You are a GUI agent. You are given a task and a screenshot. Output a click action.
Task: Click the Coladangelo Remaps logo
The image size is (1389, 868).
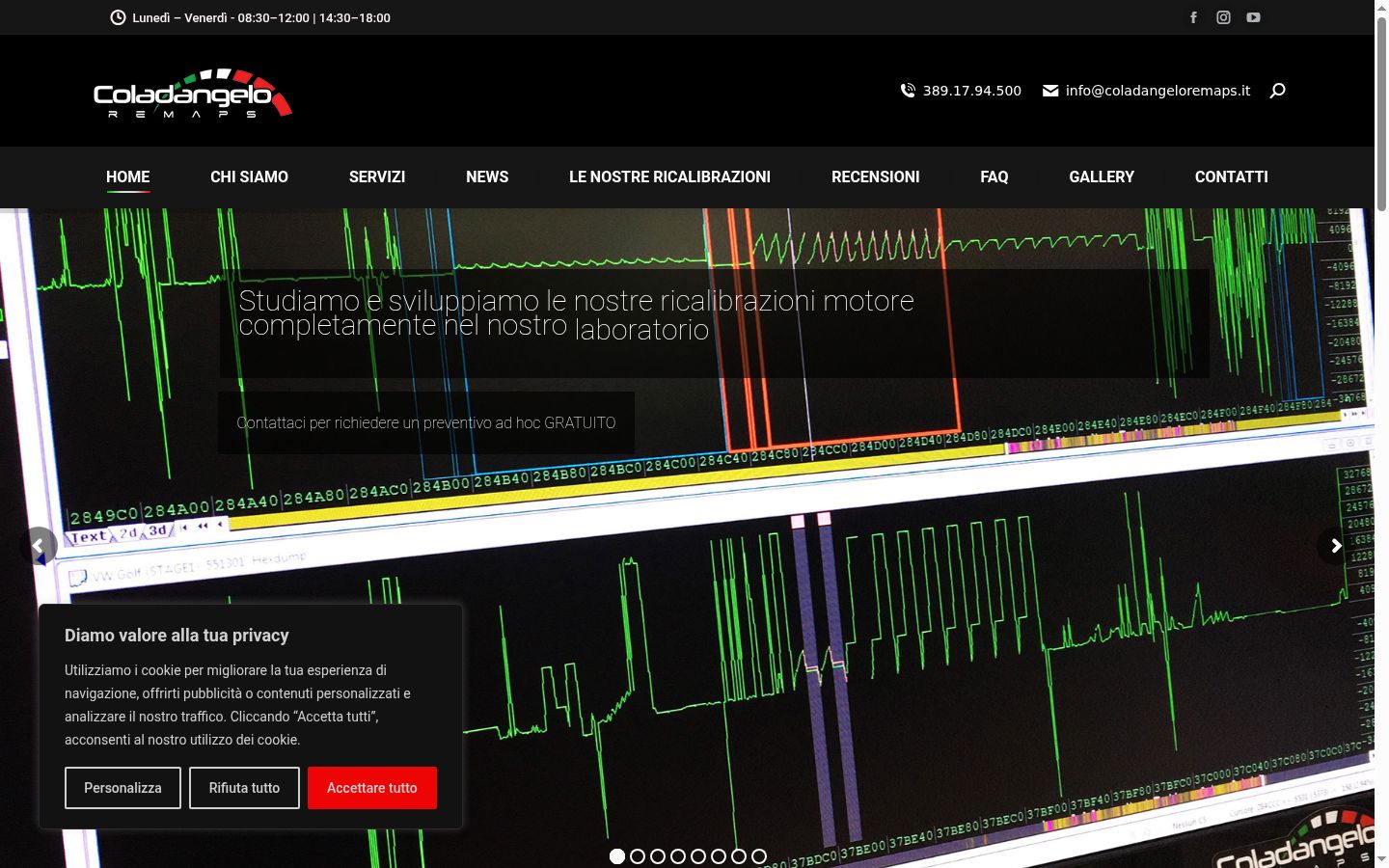[193, 94]
